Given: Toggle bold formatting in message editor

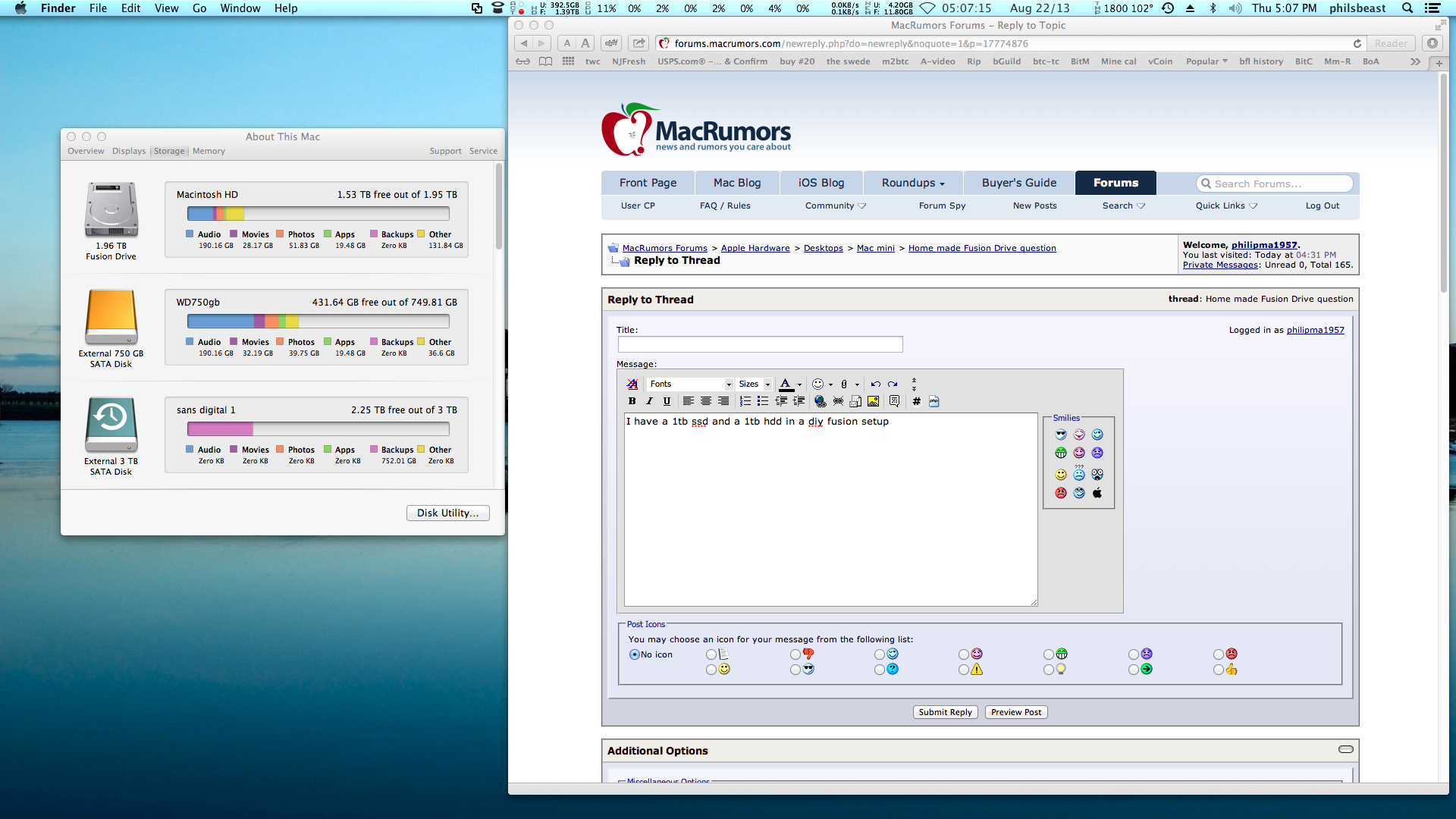Looking at the screenshot, I should 632,401.
